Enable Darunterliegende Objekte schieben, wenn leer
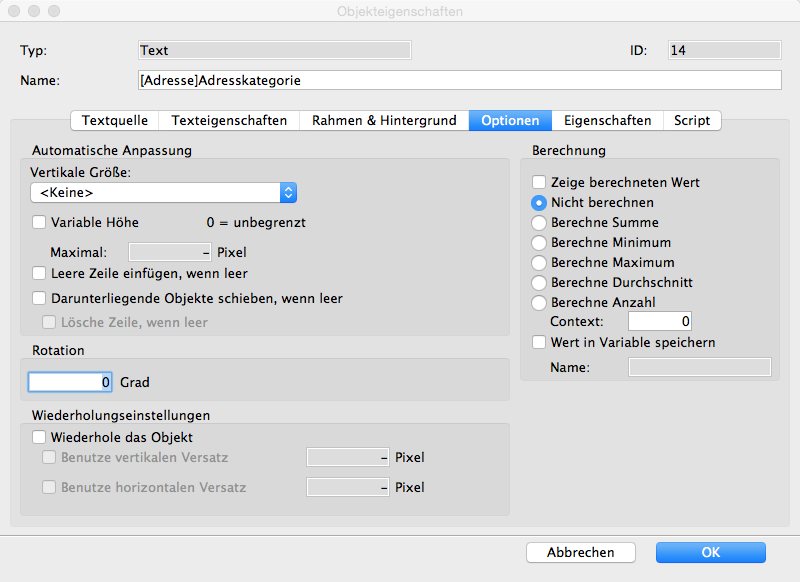 [x=39, y=298]
